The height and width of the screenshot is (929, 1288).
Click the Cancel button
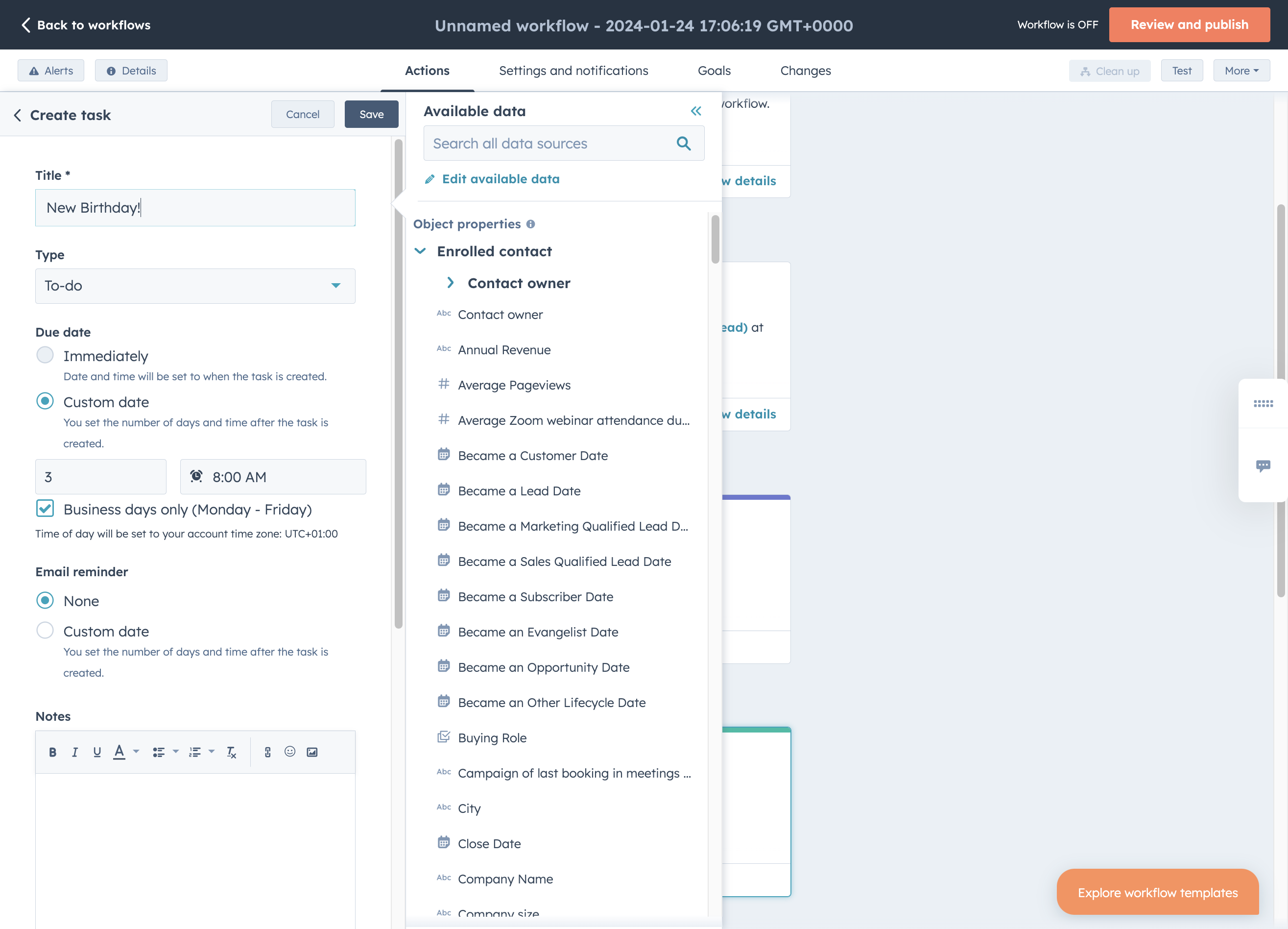(303, 114)
